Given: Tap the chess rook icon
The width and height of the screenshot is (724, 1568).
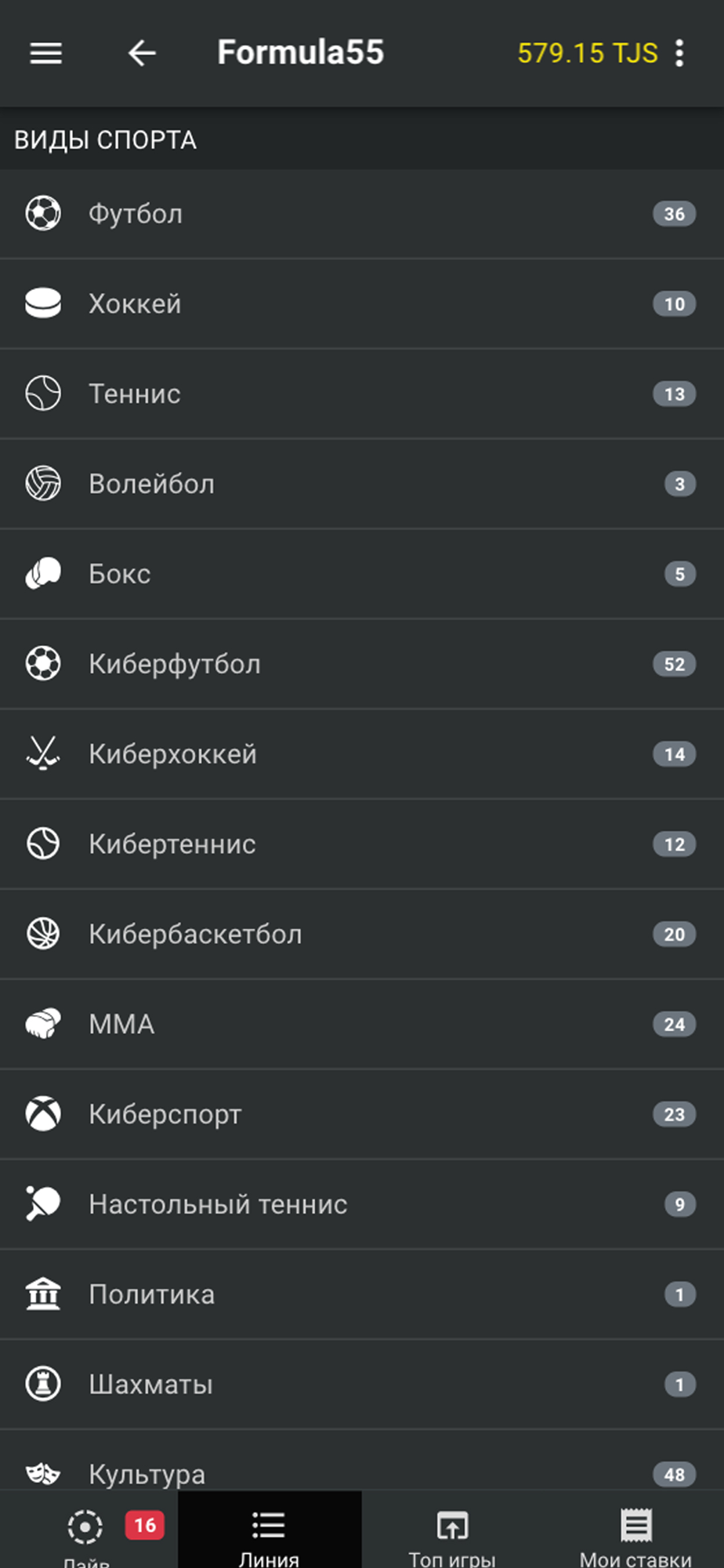Looking at the screenshot, I should click(43, 1385).
